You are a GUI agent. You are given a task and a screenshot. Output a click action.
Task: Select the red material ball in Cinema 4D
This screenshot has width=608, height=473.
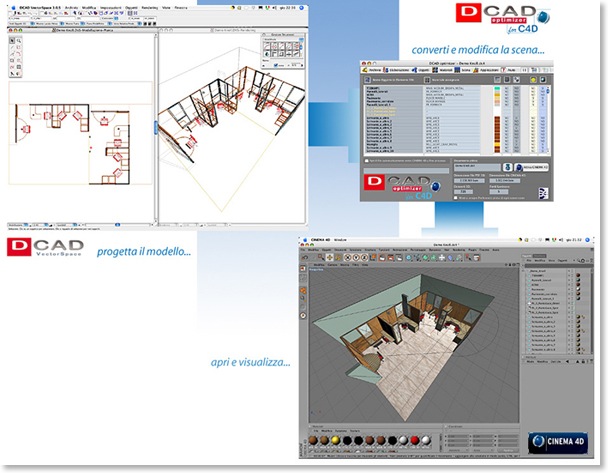click(415, 440)
